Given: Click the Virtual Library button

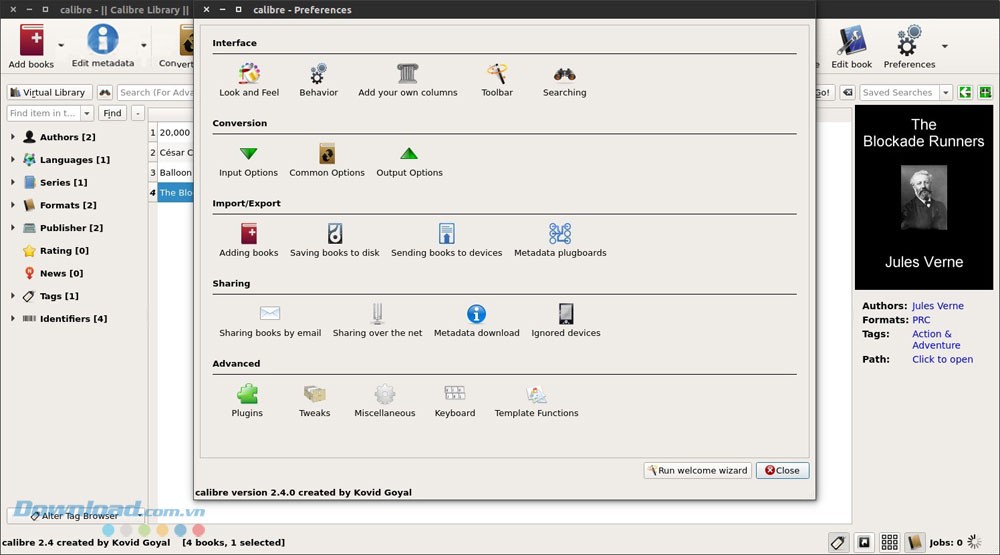Looking at the screenshot, I should [49, 92].
